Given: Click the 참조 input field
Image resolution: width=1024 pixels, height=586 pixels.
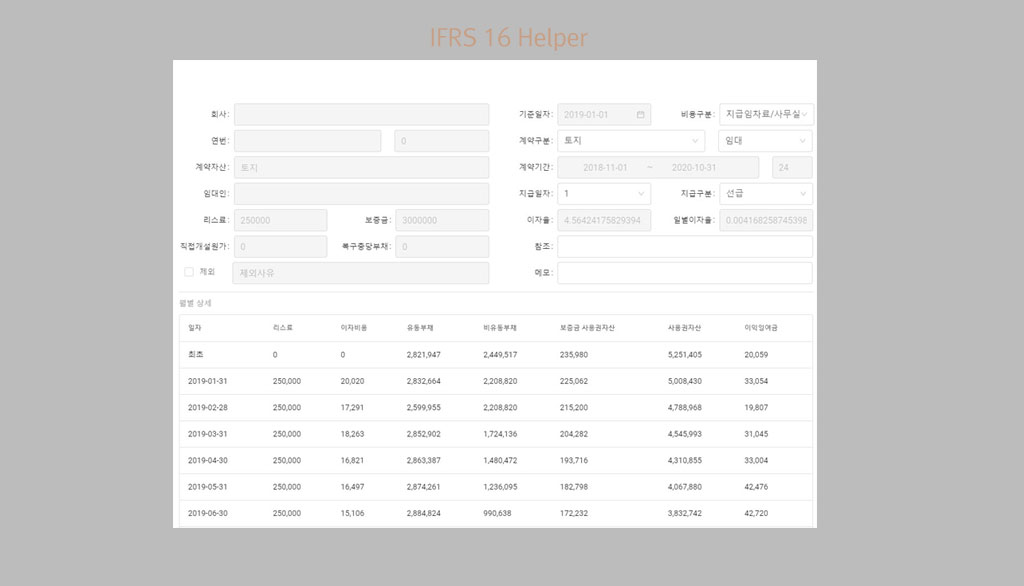Looking at the screenshot, I should coord(684,247).
